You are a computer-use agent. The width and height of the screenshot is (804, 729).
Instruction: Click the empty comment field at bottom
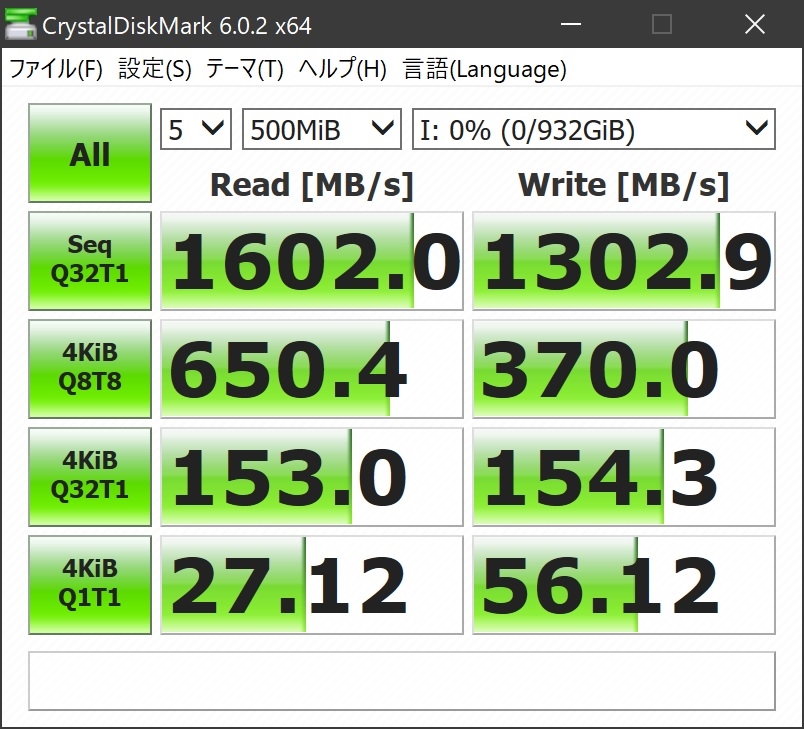click(402, 681)
